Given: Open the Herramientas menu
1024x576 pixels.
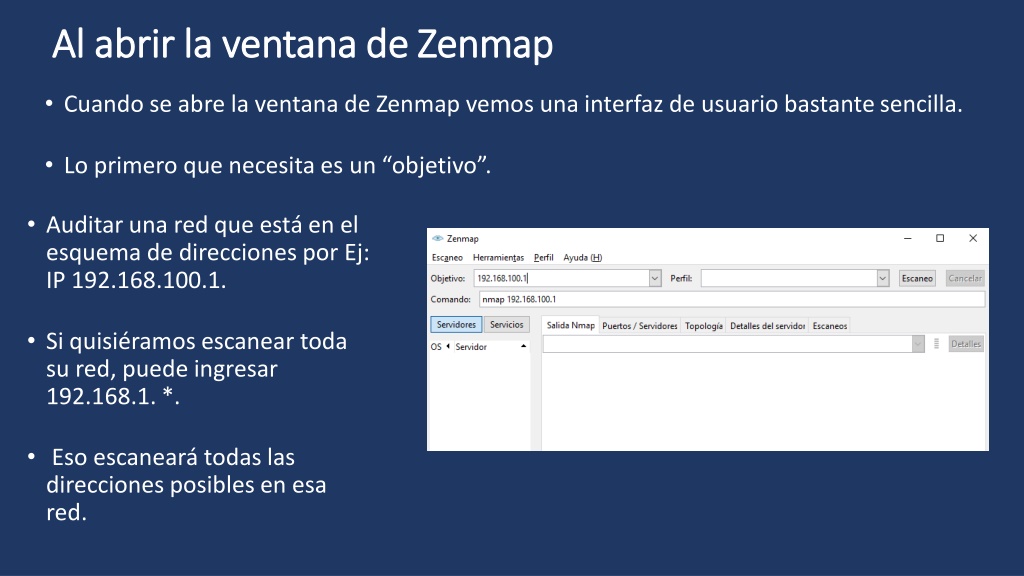Looking at the screenshot, I should 498,257.
